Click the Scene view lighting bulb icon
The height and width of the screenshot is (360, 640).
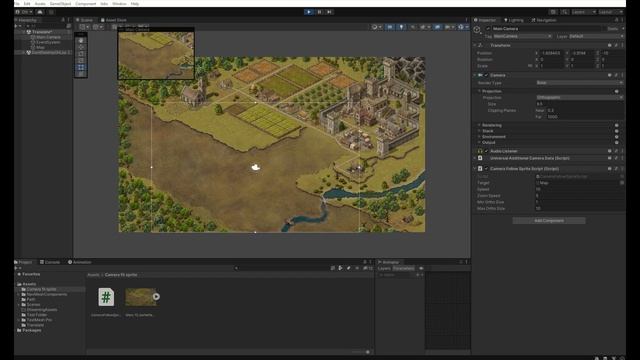401,27
